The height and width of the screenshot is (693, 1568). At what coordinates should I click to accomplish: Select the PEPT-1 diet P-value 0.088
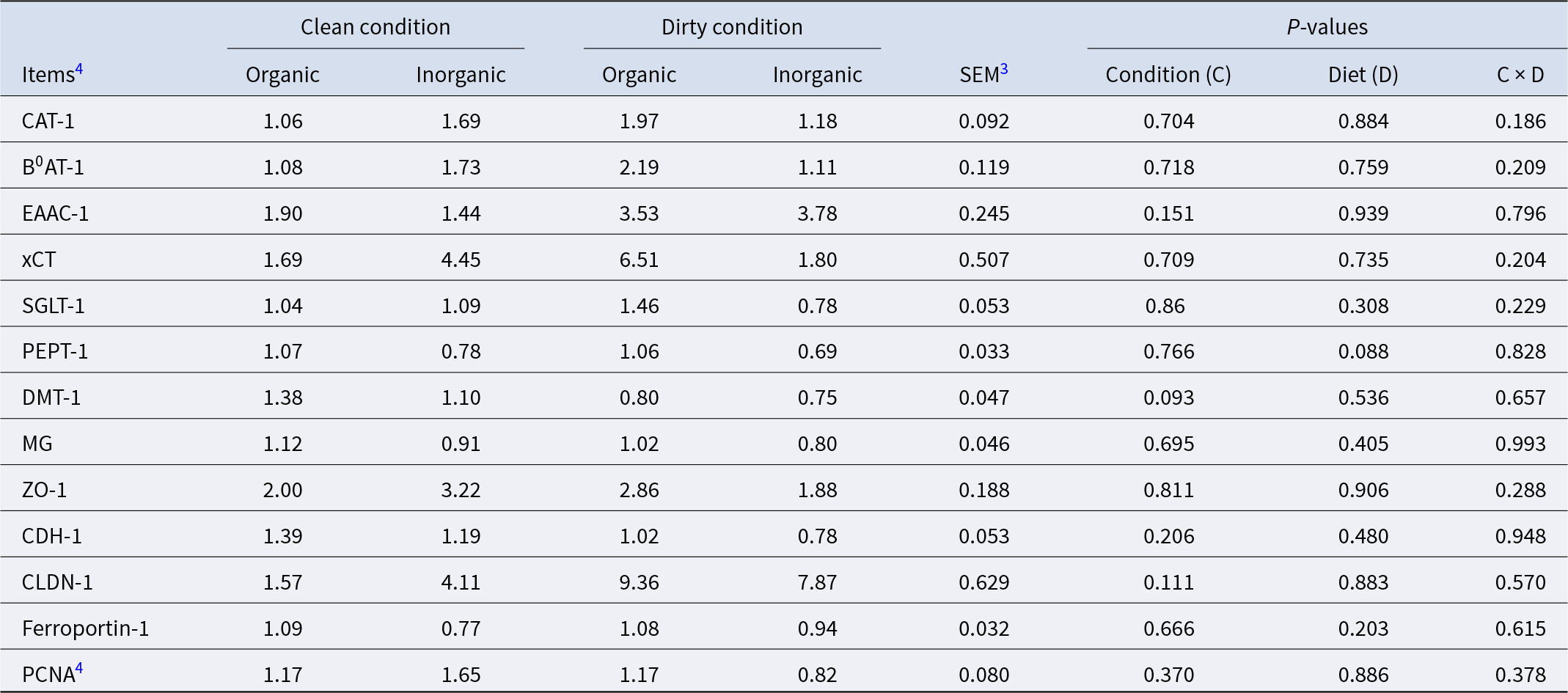click(1363, 351)
